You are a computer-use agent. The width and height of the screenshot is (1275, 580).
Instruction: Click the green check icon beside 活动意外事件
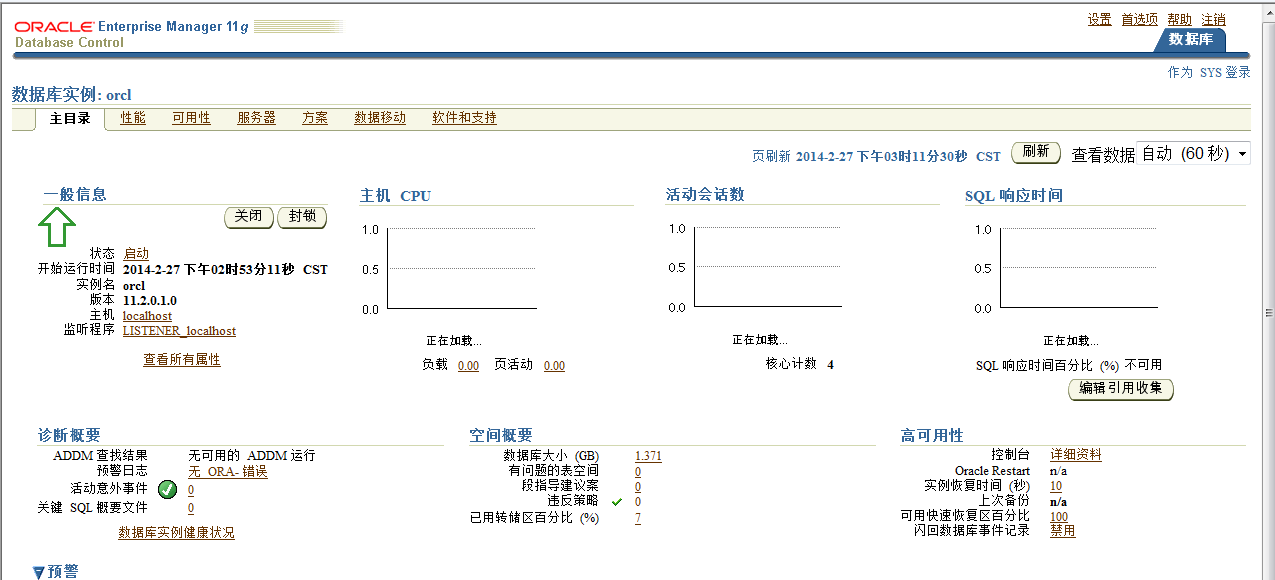coord(167,489)
